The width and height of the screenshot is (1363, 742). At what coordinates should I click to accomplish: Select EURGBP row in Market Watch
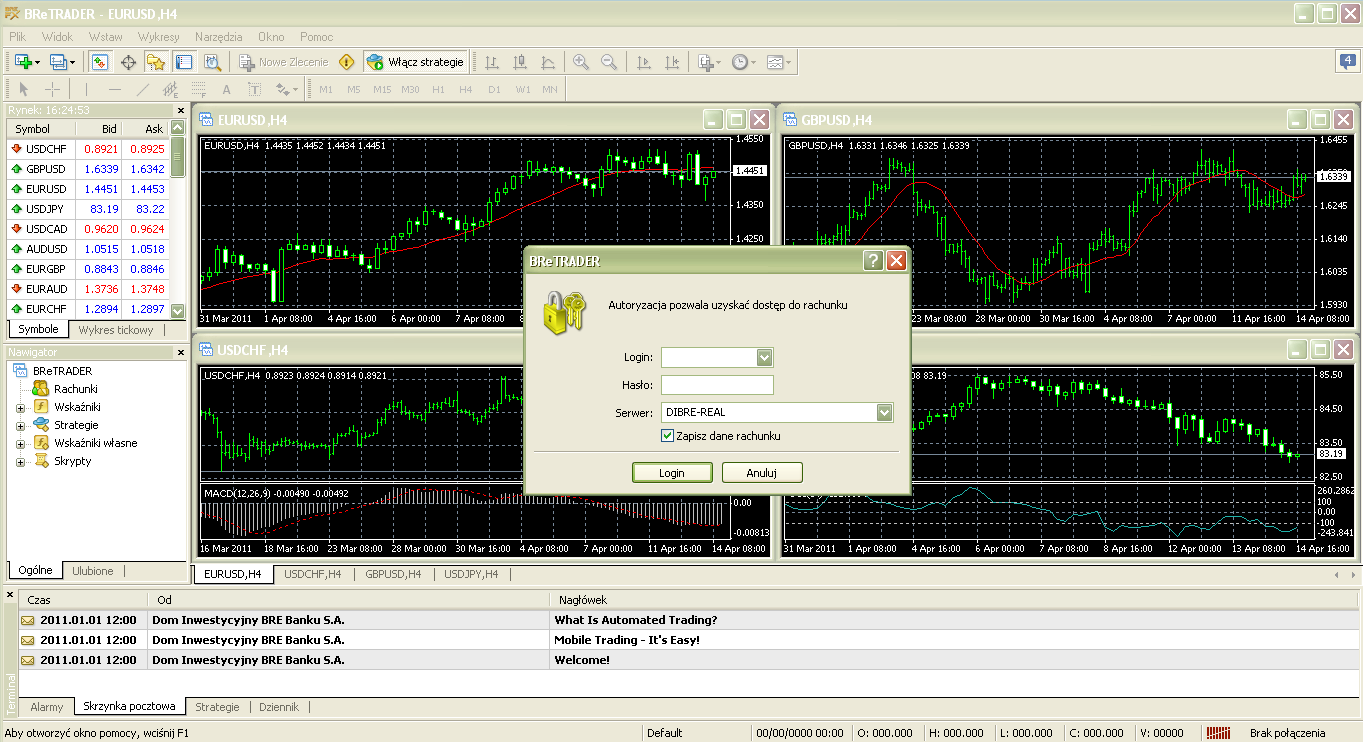88,268
